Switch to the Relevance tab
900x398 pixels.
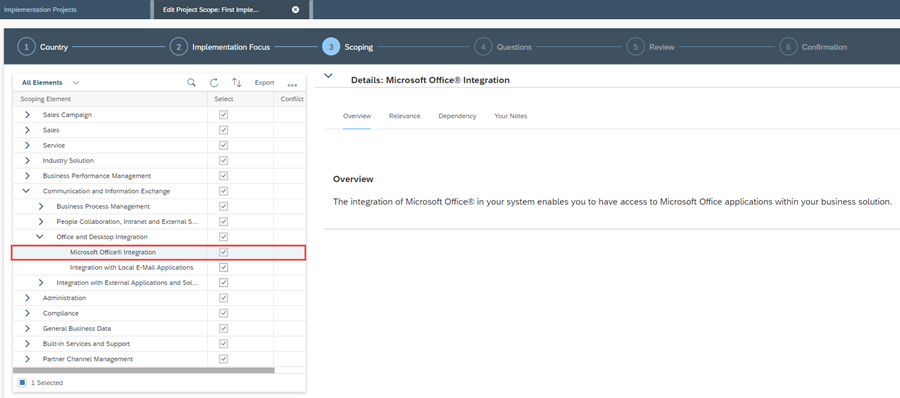[x=405, y=116]
